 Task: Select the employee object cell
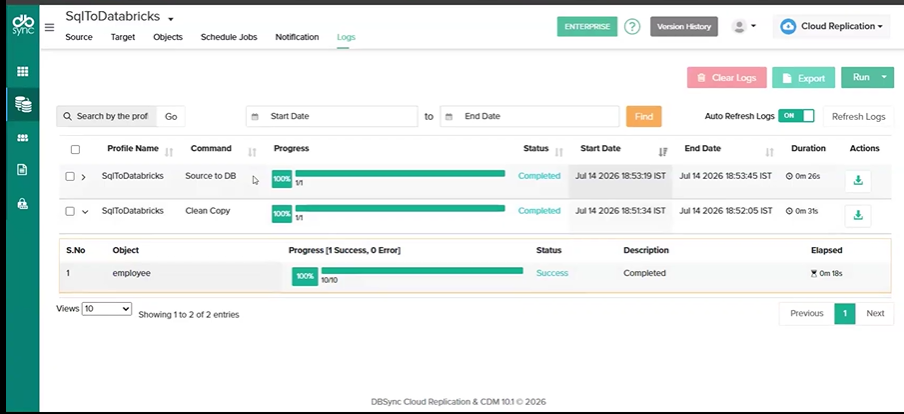coord(131,273)
